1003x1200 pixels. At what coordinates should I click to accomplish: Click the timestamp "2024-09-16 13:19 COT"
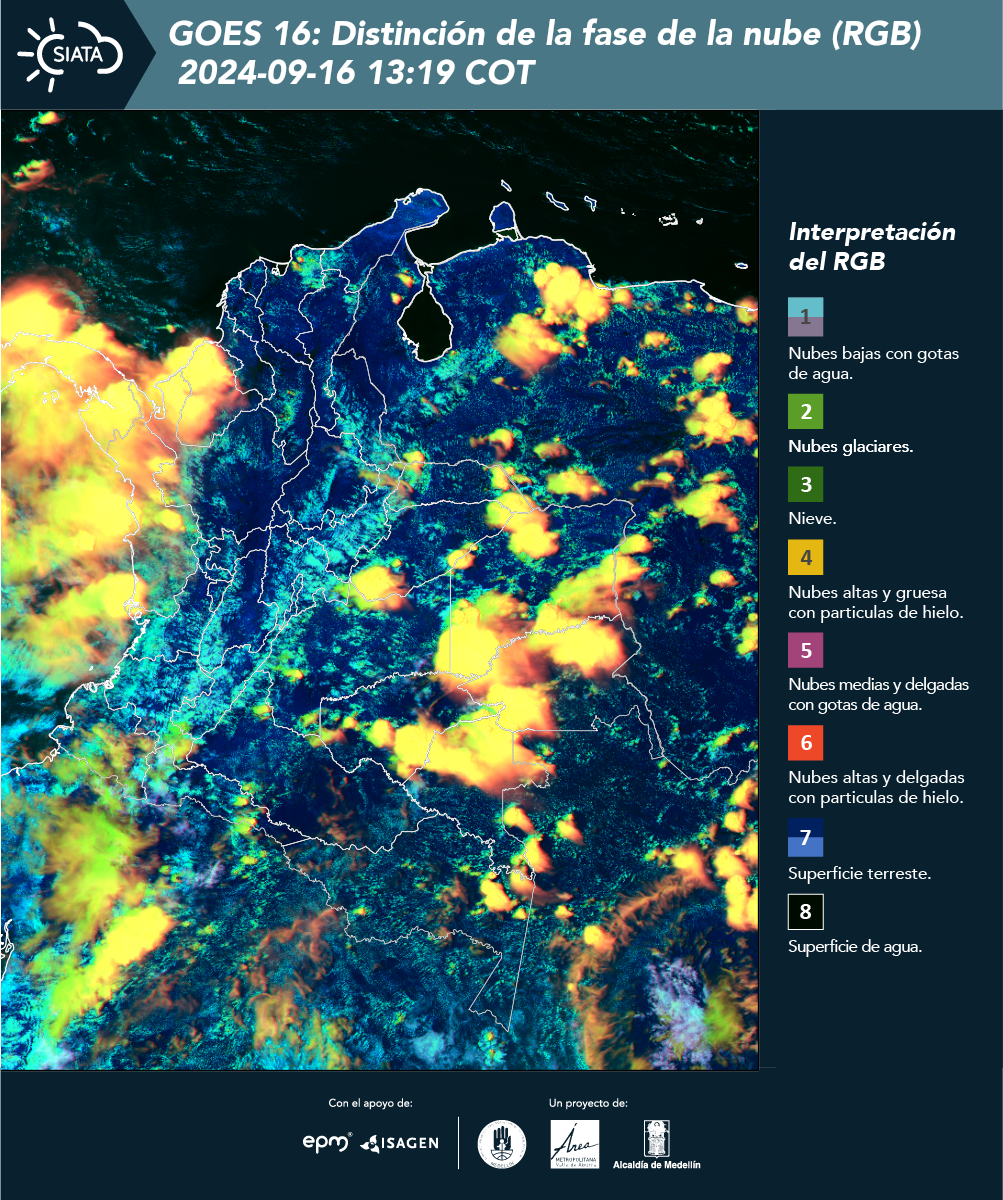pyautogui.click(x=357, y=73)
